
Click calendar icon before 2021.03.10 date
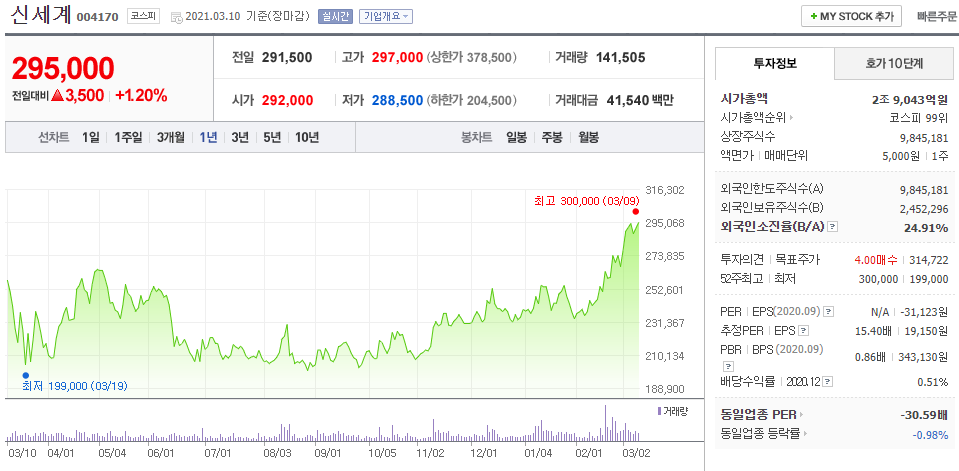tap(177, 17)
